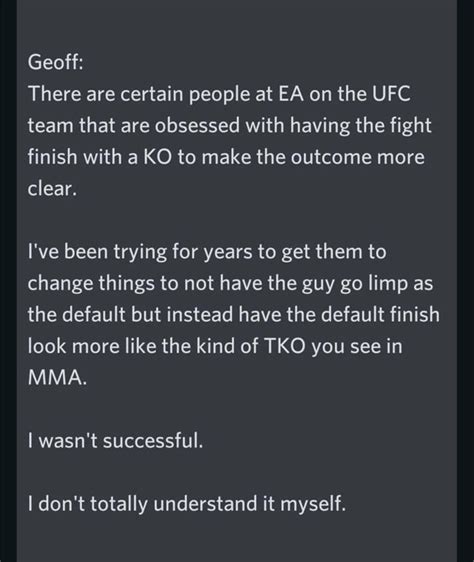
Task: Click the word "myself." at the message end
Action: coord(313,504)
